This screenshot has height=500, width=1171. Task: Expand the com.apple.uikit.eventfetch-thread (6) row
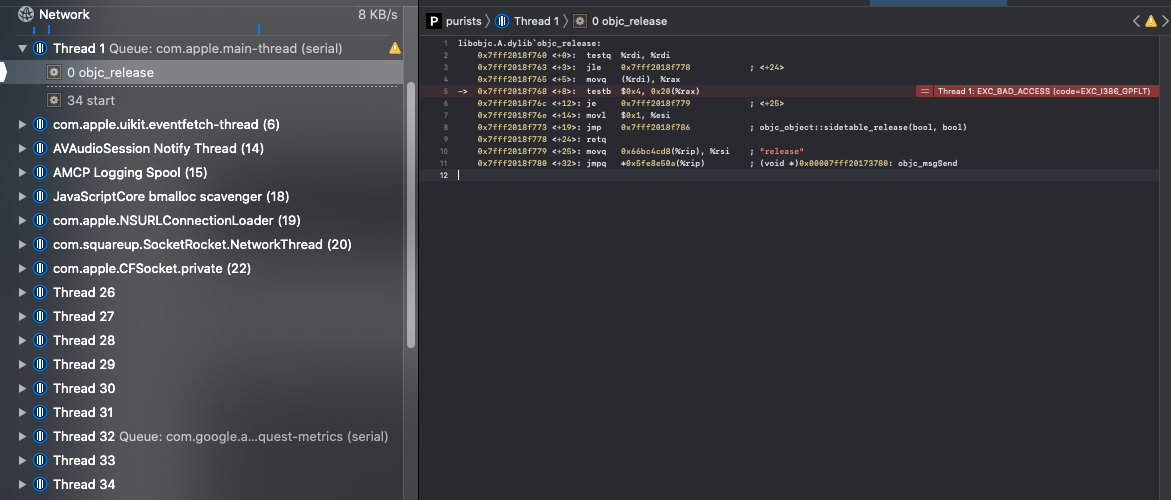point(23,124)
